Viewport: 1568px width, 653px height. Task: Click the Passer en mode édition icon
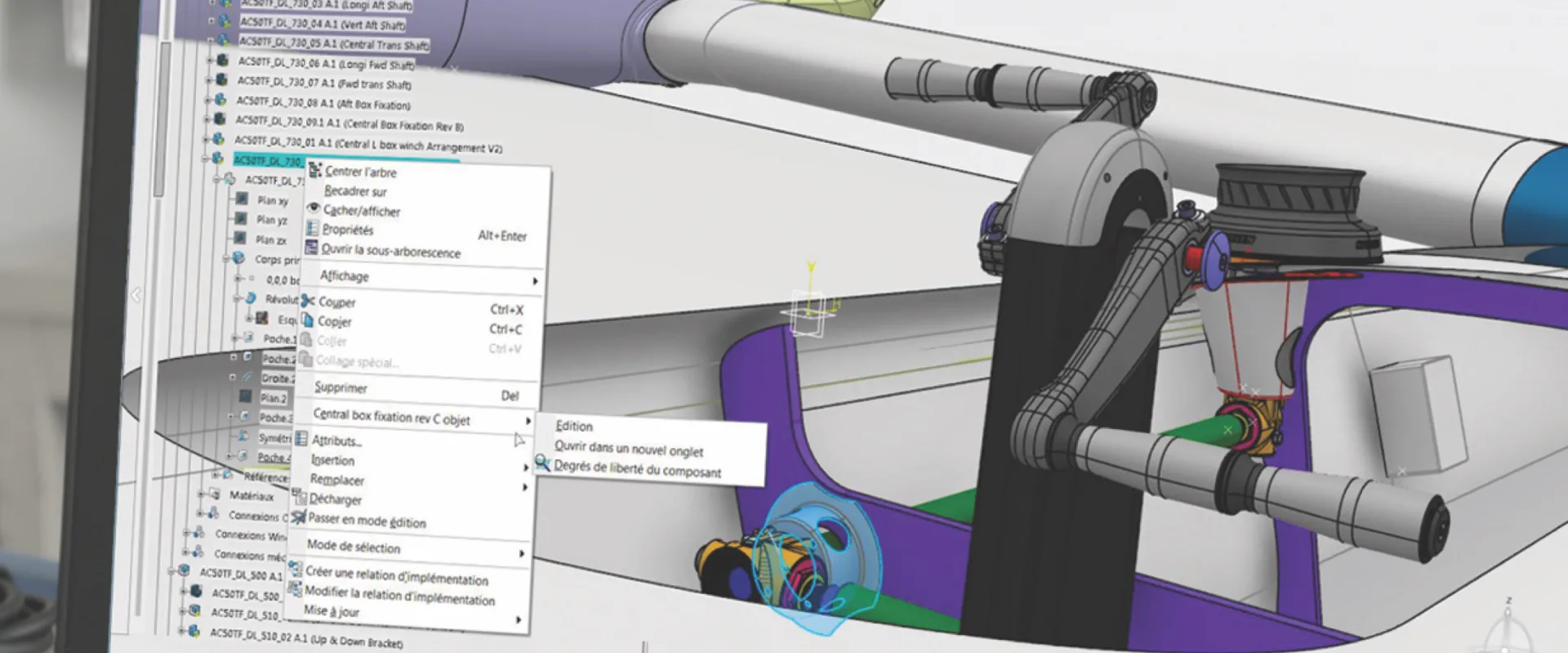pyautogui.click(x=298, y=517)
